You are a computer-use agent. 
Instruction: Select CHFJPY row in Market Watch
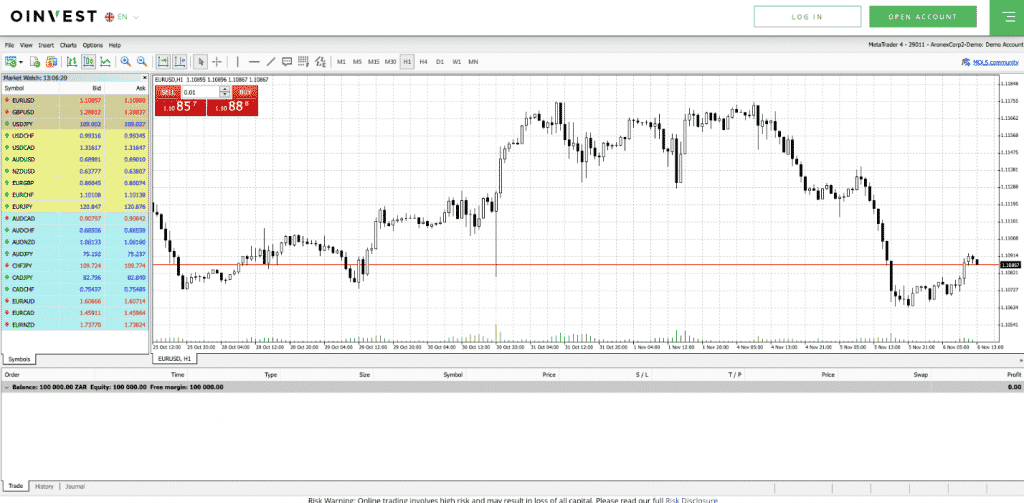(75, 266)
